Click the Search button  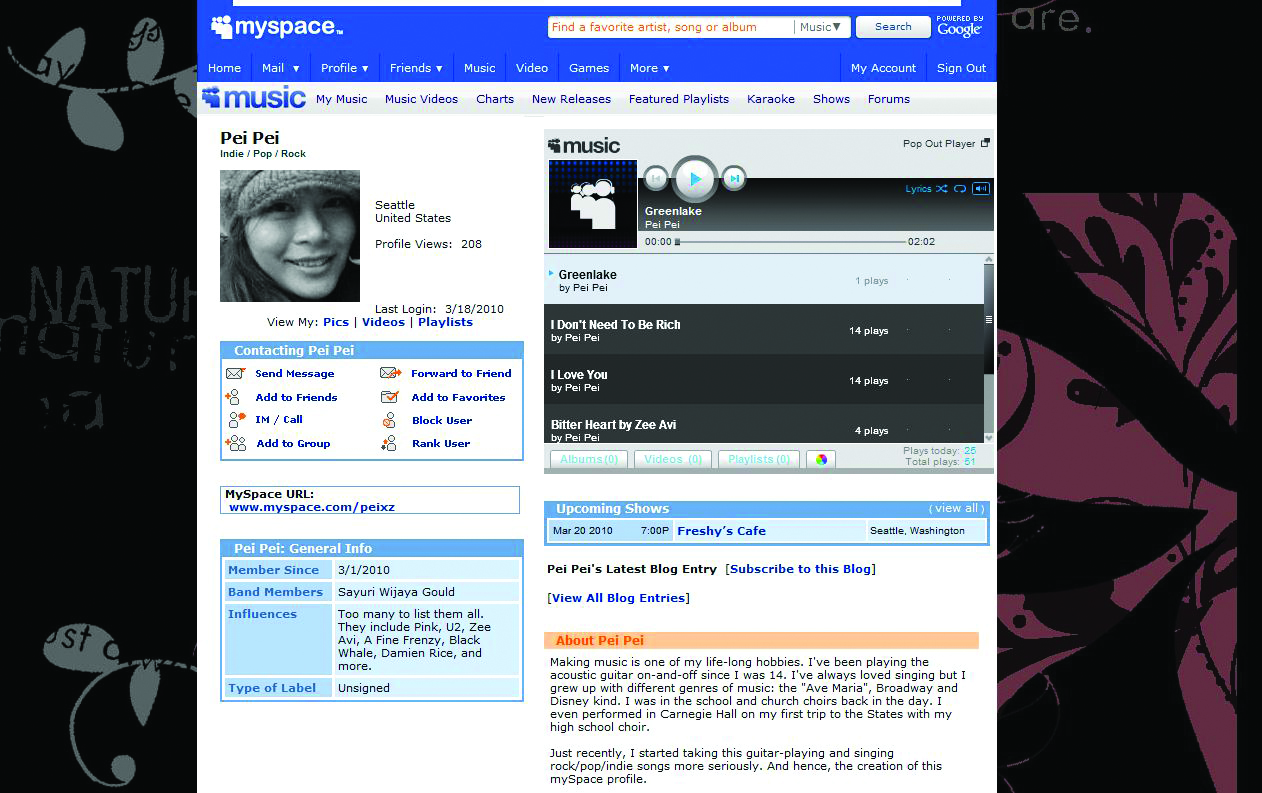coord(893,27)
